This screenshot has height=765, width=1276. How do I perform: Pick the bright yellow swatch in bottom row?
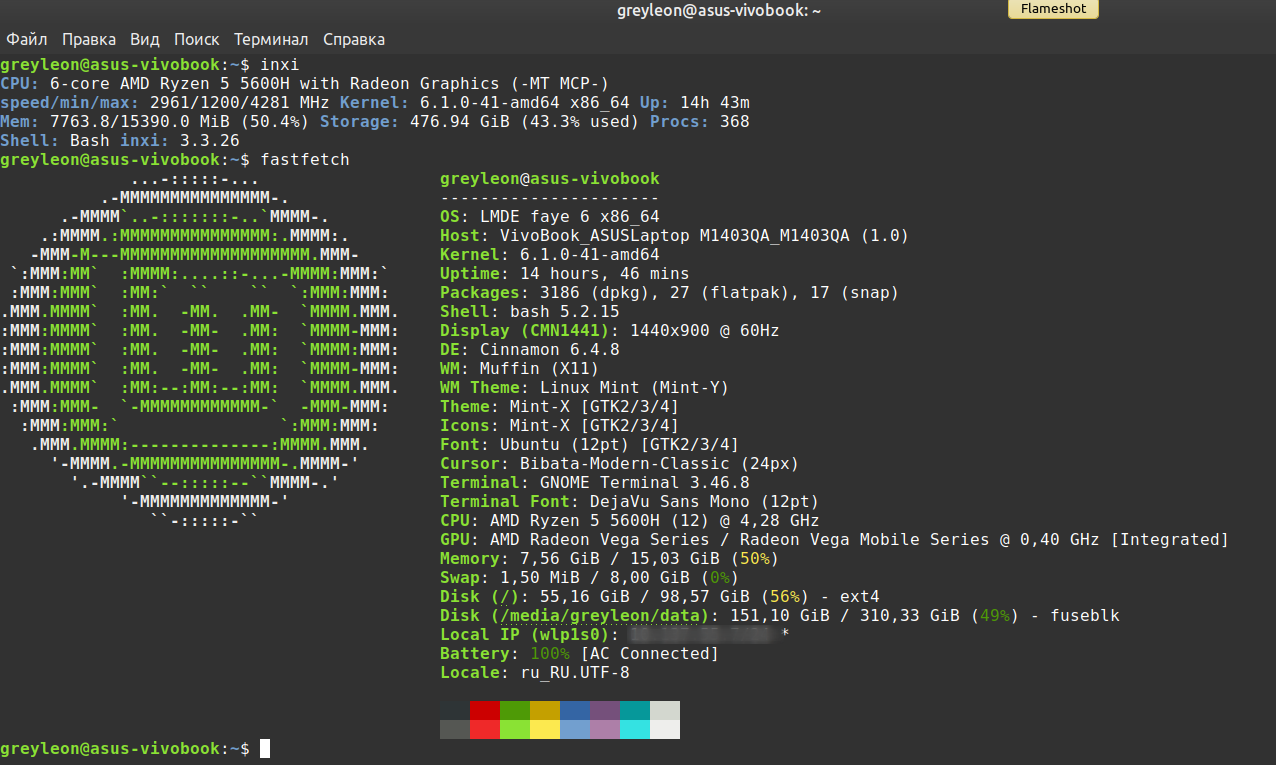545,729
